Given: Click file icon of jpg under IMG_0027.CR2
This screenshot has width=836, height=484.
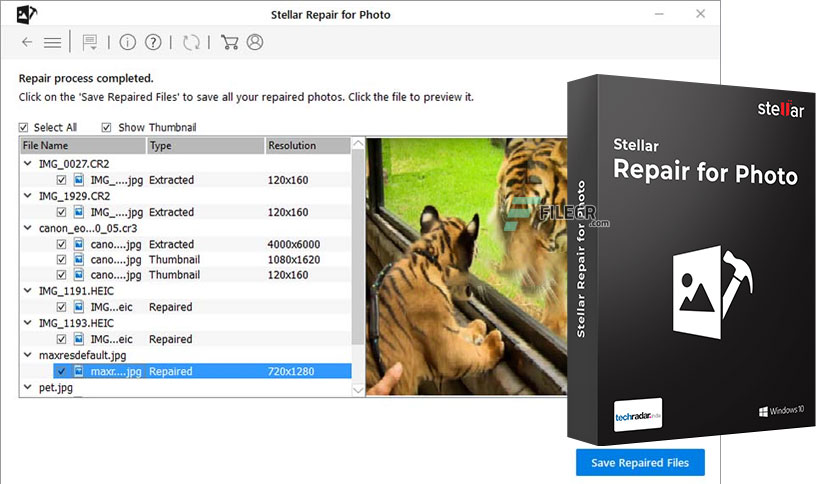Looking at the screenshot, I should pos(79,180).
